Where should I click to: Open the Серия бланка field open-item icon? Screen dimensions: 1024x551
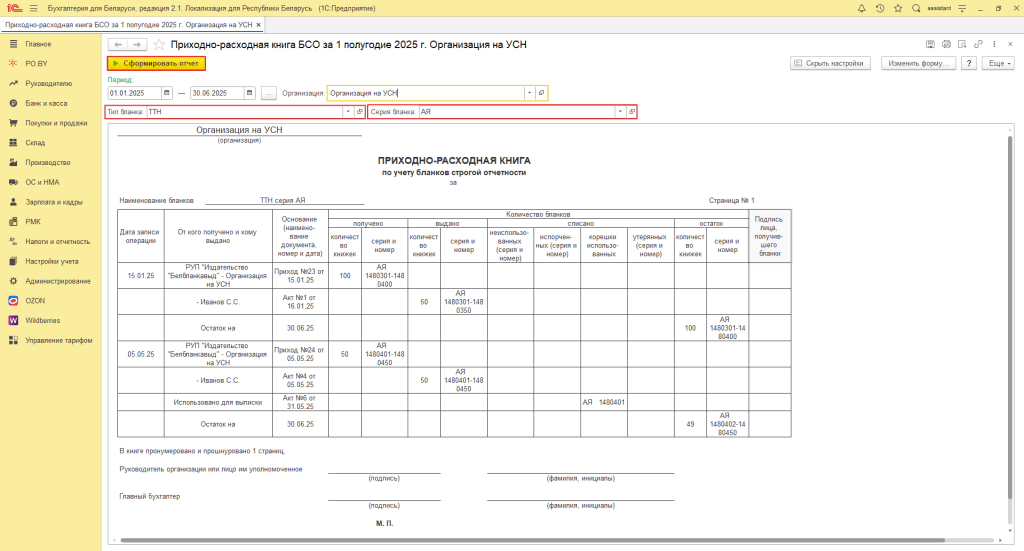pyautogui.click(x=632, y=112)
